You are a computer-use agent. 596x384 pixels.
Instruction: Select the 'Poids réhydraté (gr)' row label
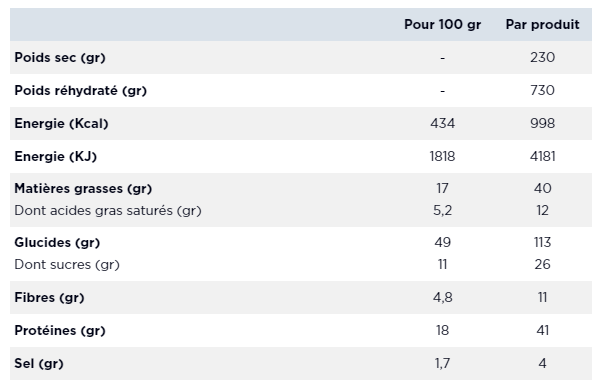(x=81, y=90)
